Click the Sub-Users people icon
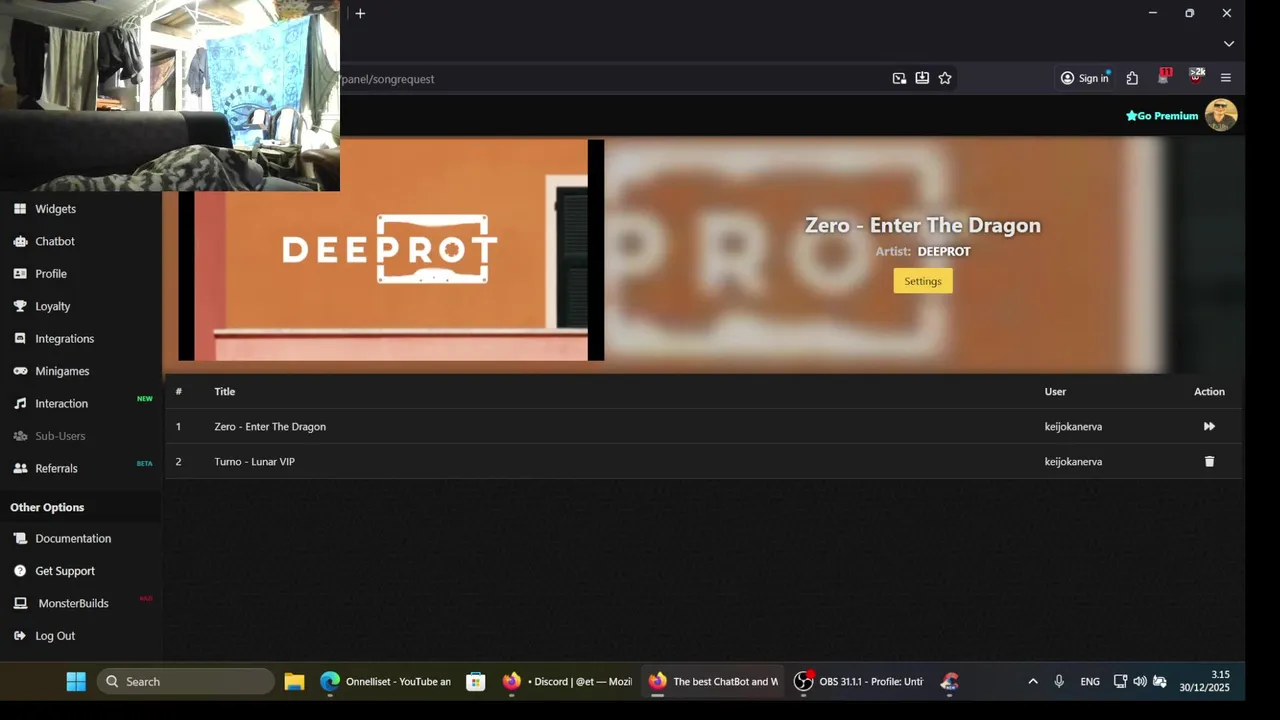The image size is (1280, 720). 20,436
